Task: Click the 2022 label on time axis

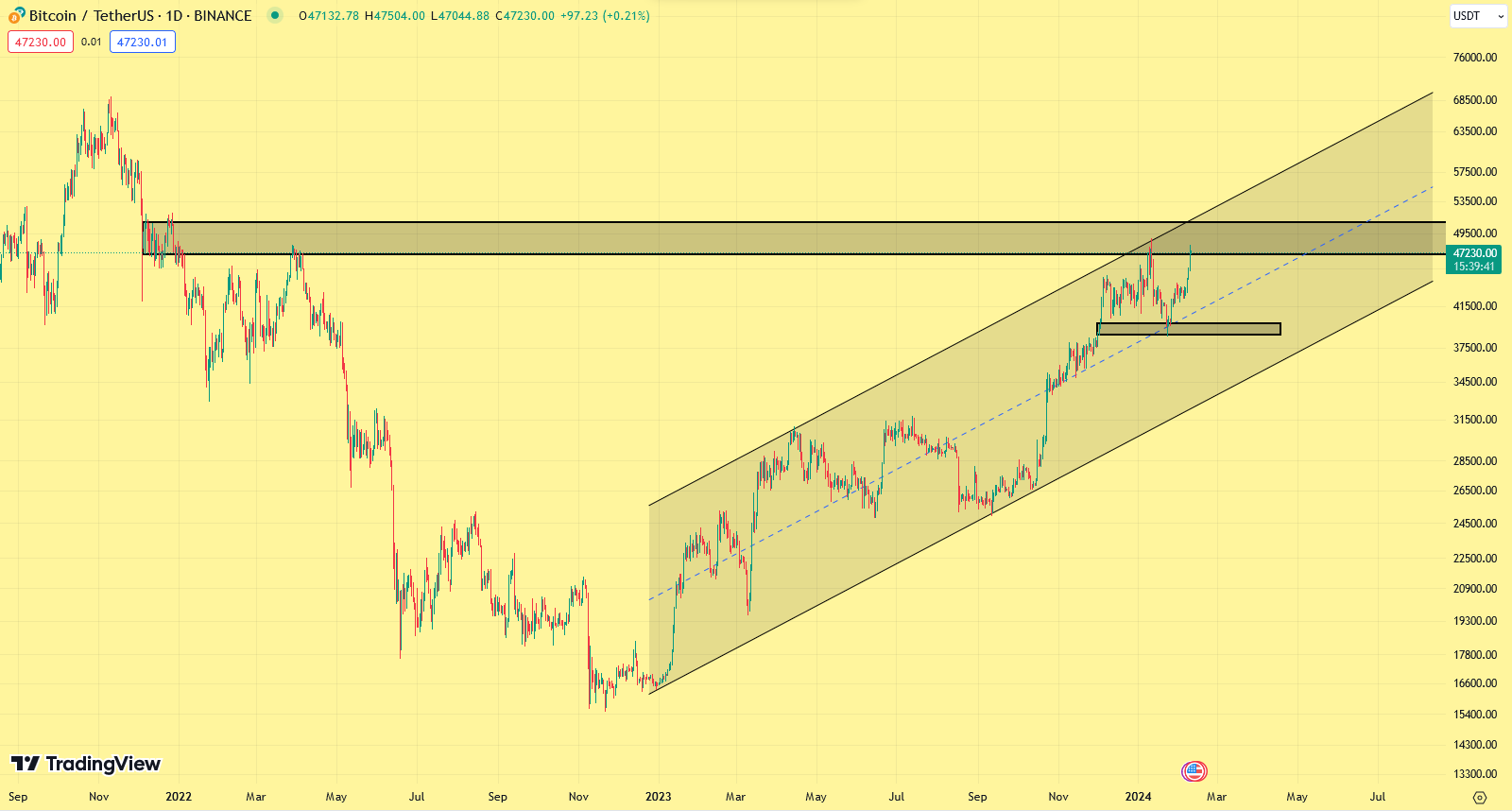Action: point(178,797)
